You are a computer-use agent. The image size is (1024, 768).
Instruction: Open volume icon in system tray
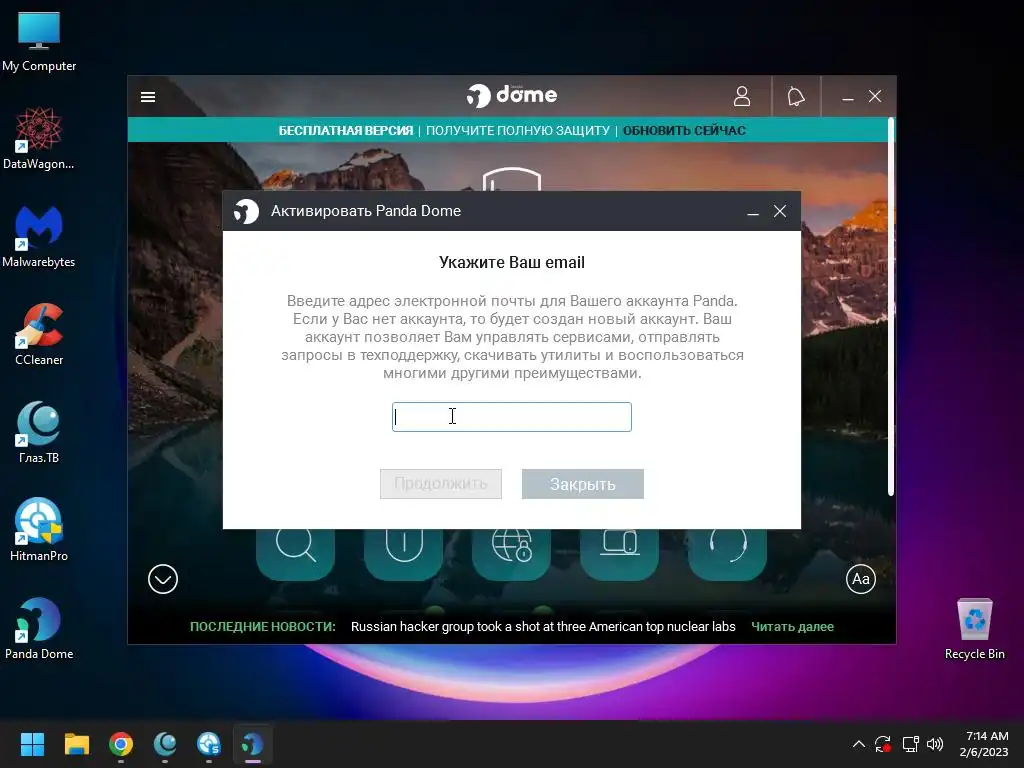[x=935, y=744]
